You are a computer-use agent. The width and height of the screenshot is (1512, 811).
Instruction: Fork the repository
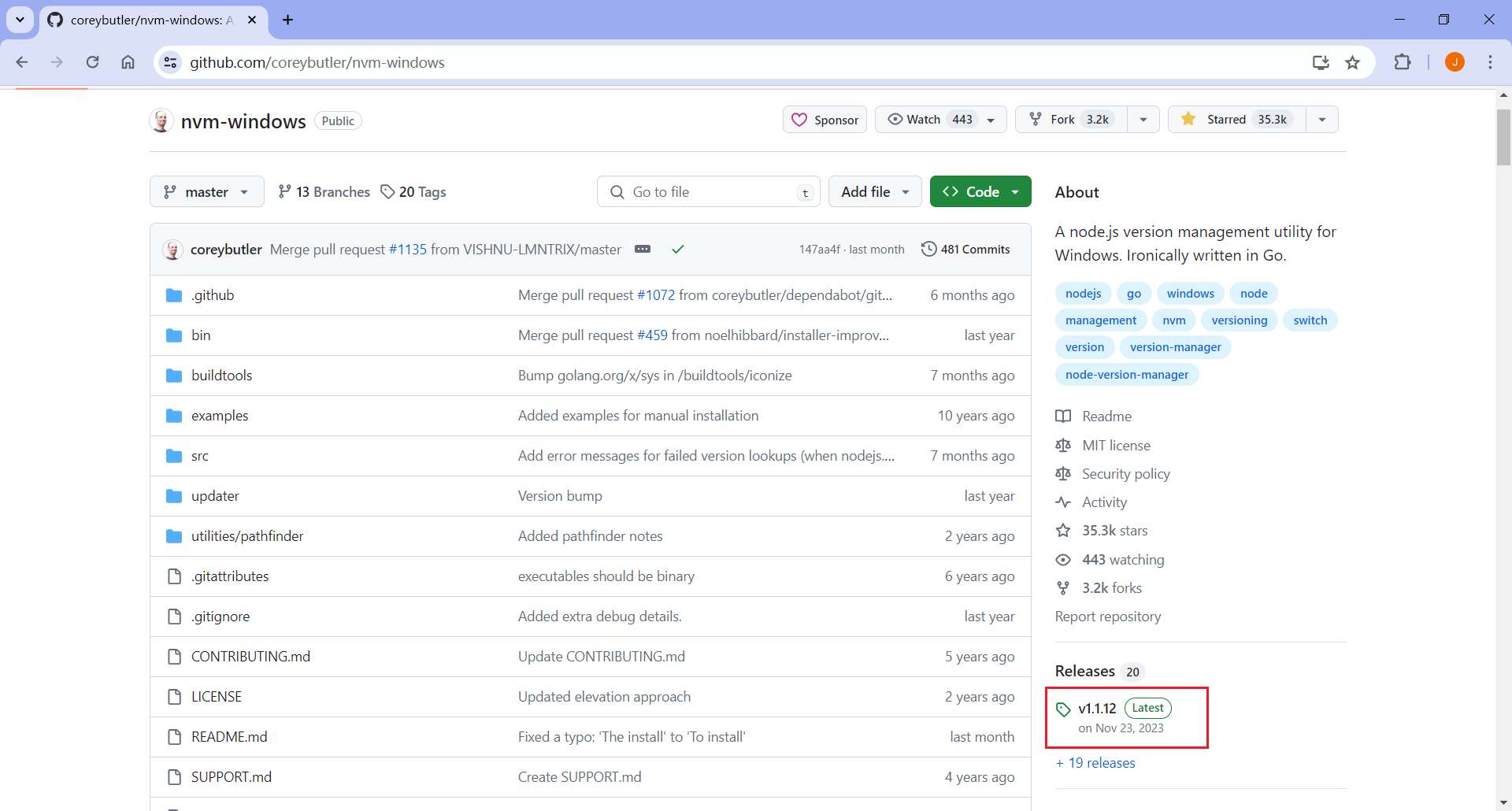[1071, 120]
